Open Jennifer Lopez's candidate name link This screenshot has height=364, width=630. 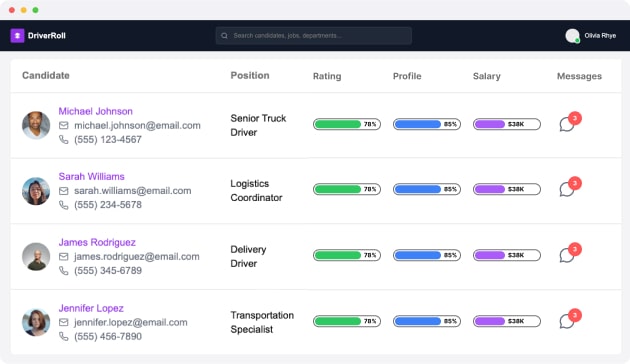(91, 308)
